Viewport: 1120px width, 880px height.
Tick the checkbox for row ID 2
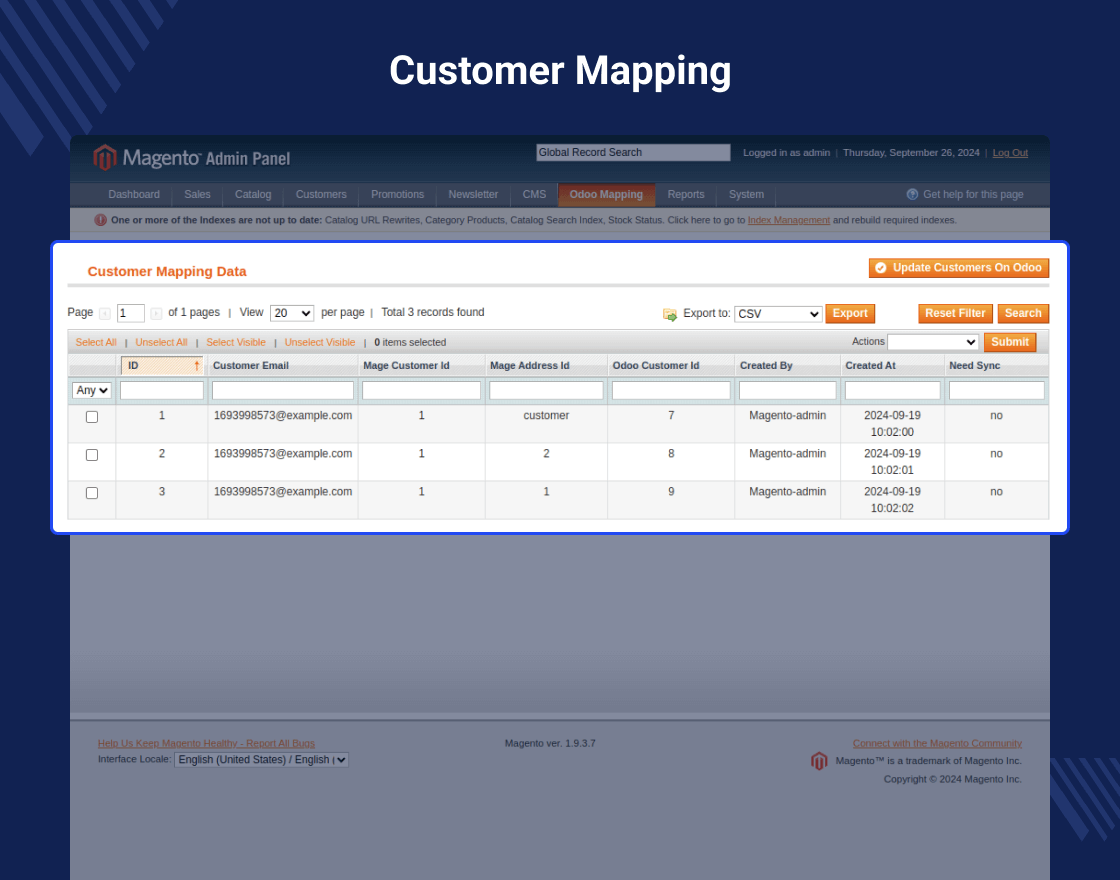(x=92, y=455)
